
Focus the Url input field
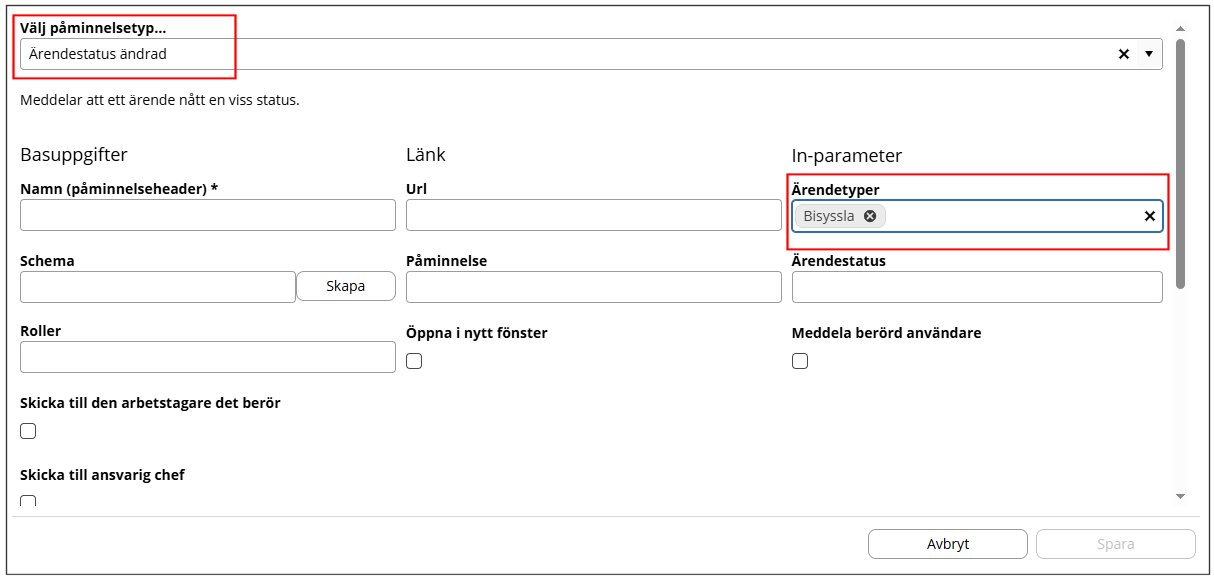593,215
